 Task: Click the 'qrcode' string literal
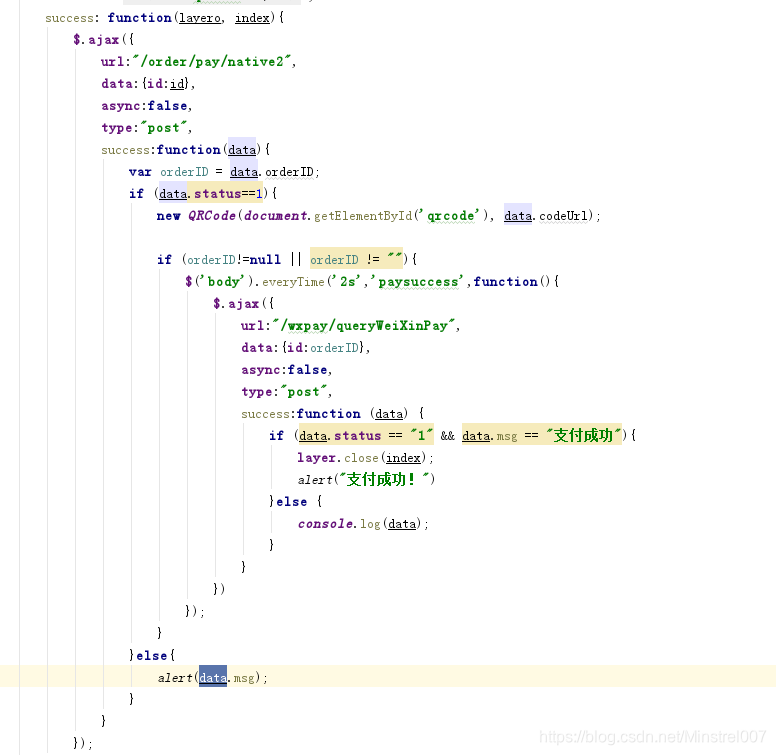(450, 216)
